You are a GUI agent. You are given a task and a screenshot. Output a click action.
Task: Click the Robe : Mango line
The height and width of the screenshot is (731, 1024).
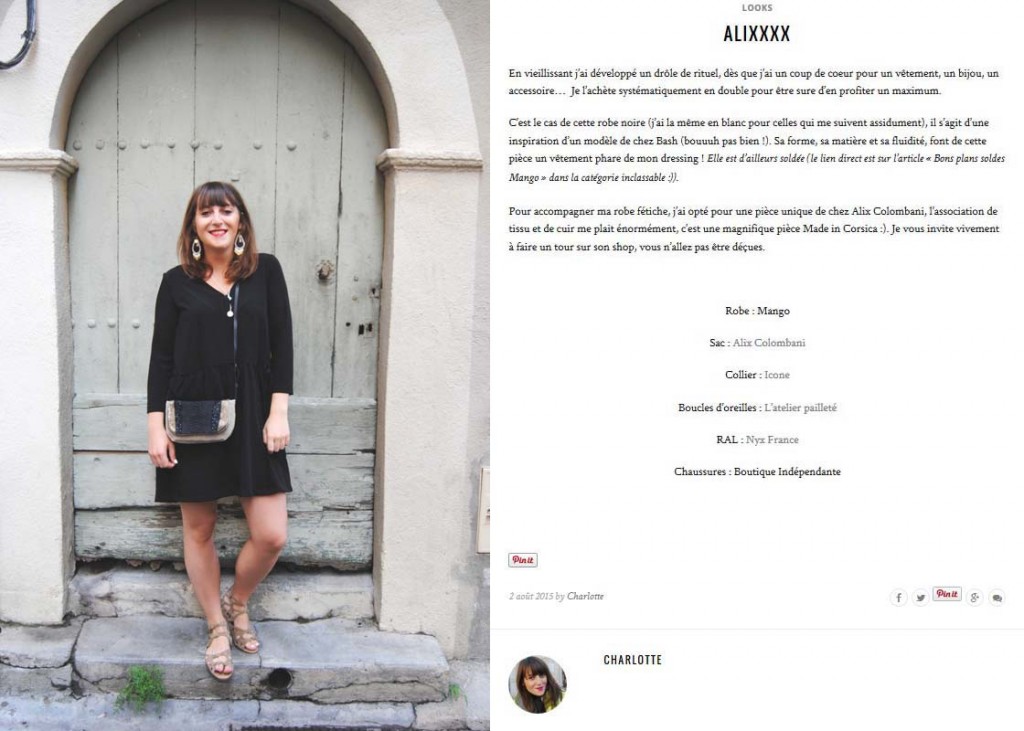tap(757, 311)
